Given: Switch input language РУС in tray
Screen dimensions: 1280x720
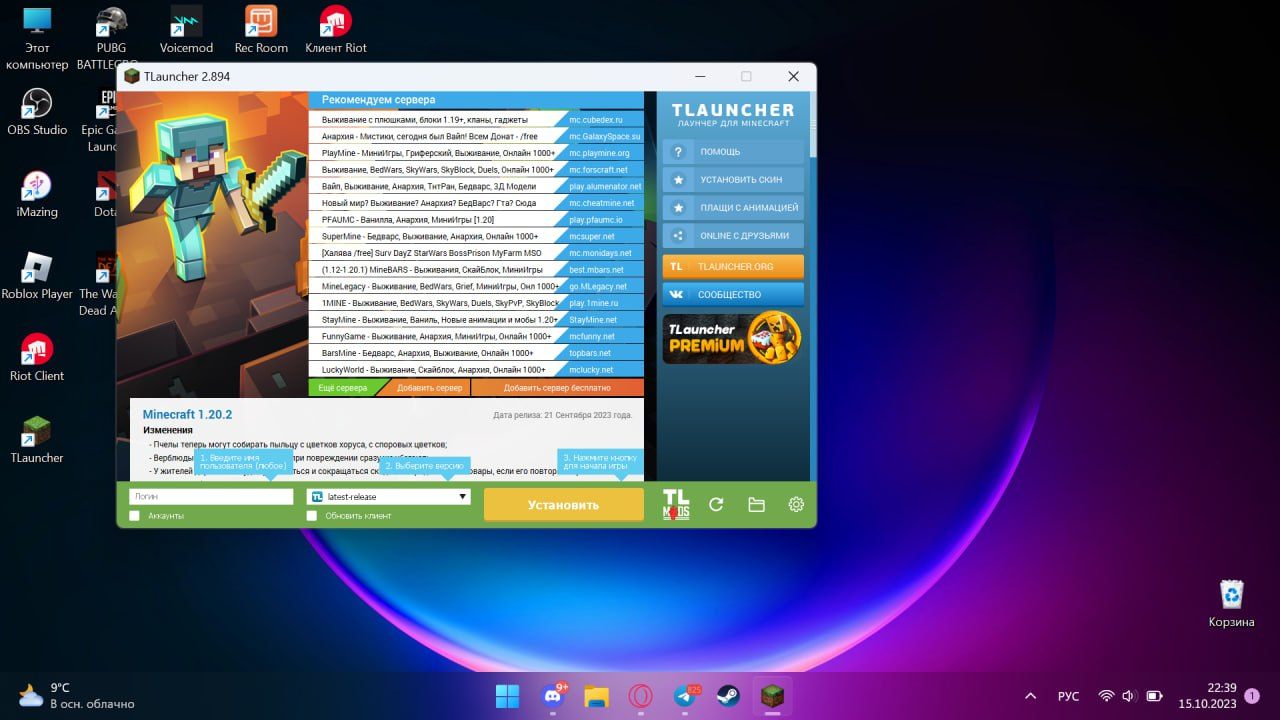Looking at the screenshot, I should [x=1068, y=696].
